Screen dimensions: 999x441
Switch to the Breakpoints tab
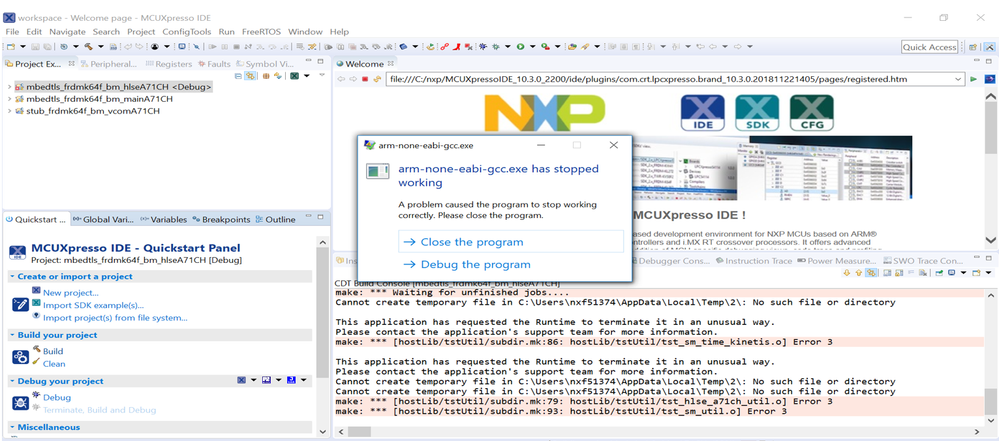click(x=221, y=219)
